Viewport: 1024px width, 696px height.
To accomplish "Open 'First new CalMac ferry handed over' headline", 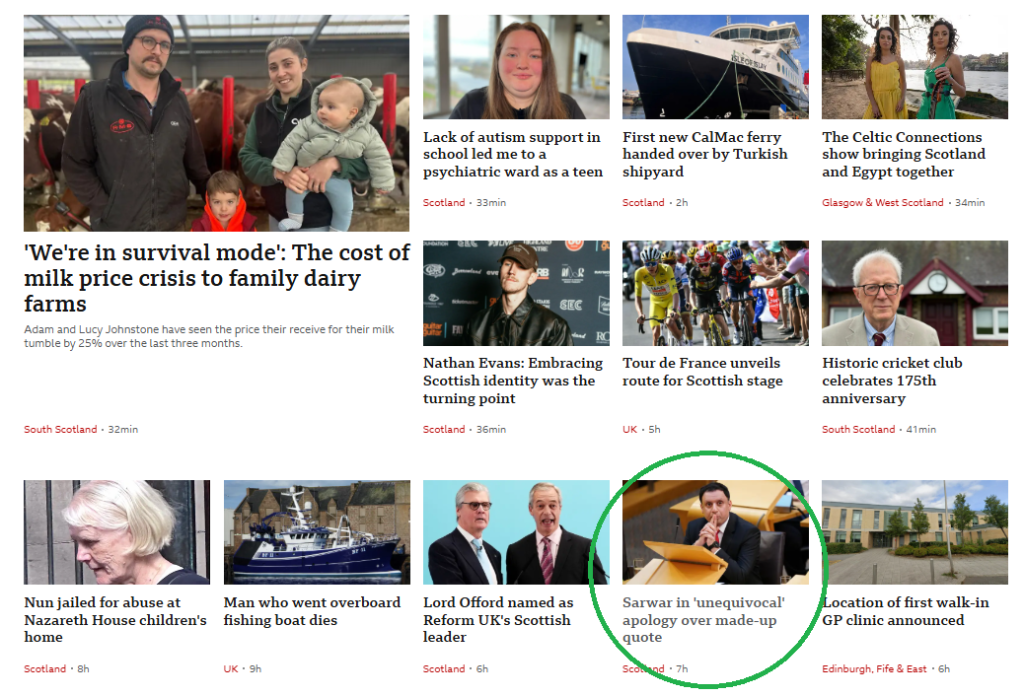I will coord(705,155).
